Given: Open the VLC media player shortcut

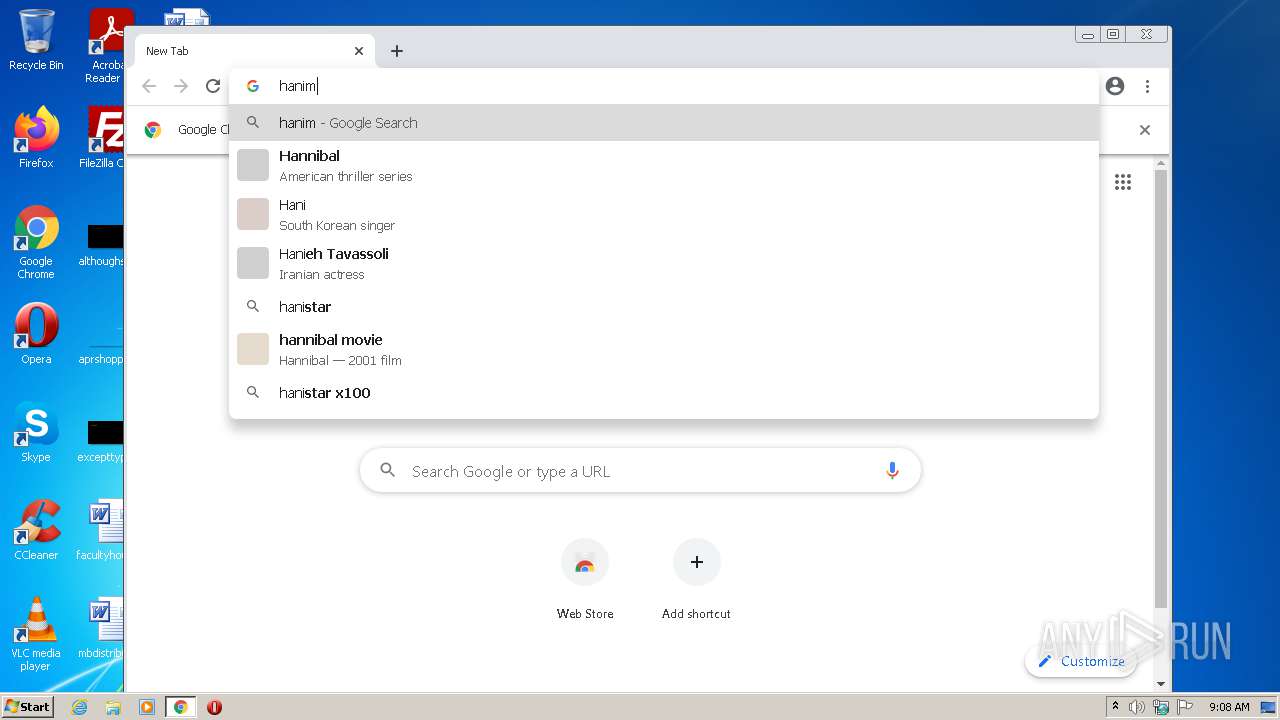Looking at the screenshot, I should (36, 634).
